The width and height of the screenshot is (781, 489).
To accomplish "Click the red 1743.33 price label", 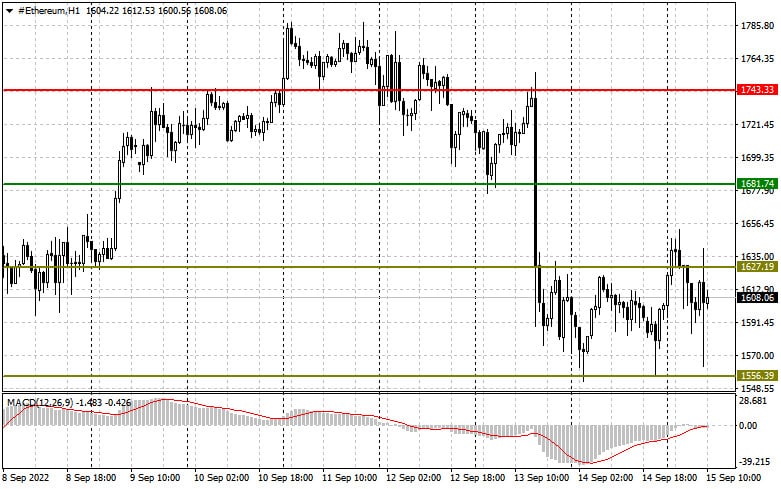I will 757,90.
